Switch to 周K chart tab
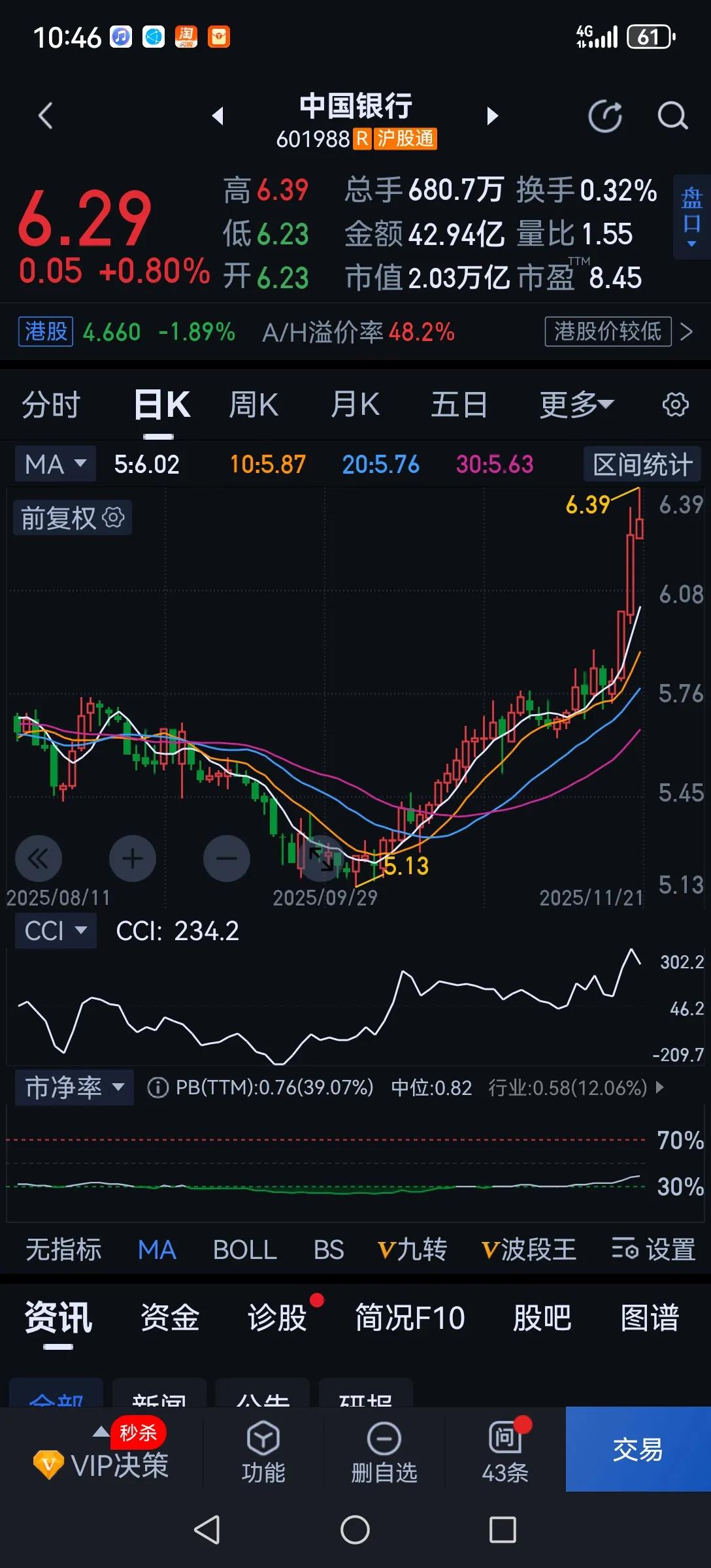This screenshot has height=1568, width=711. 254,404
